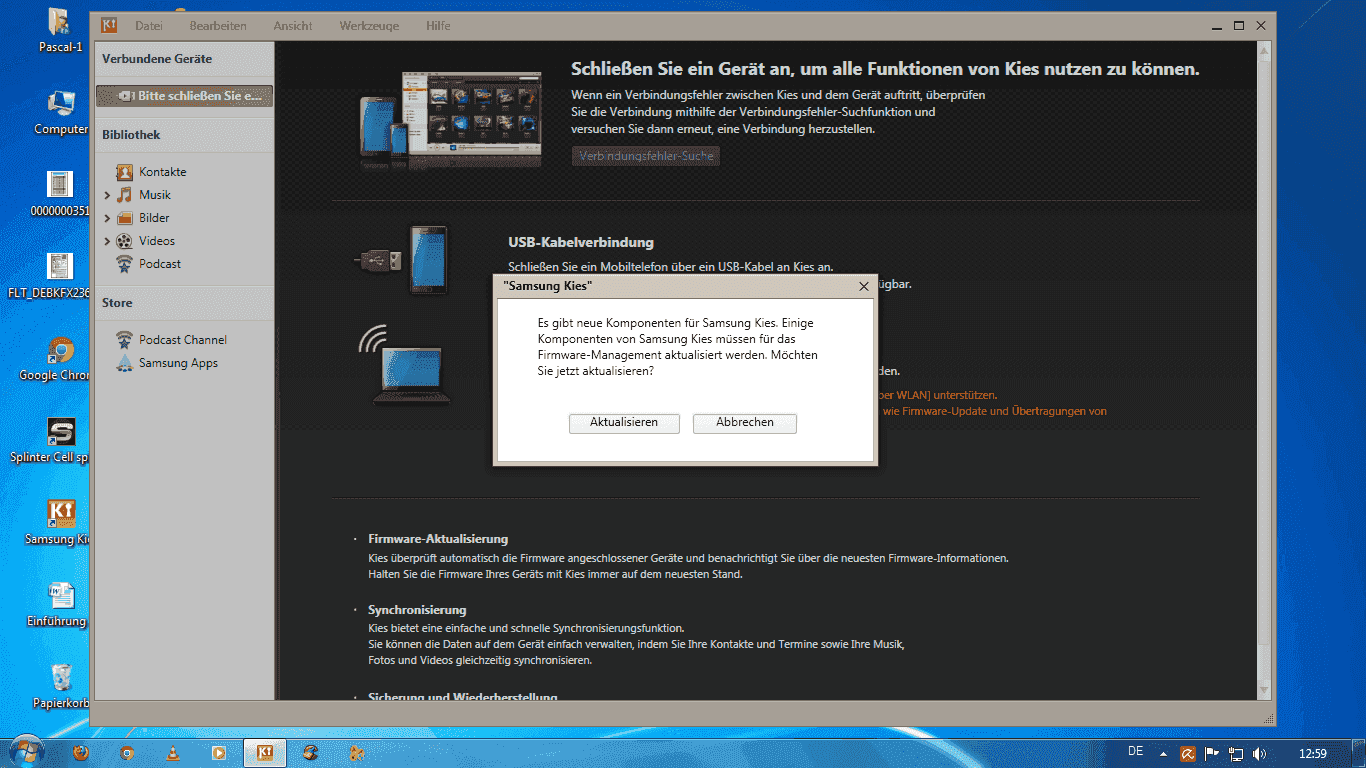Viewport: 1366px width, 768px height.
Task: Open the media player taskbar icon
Action: (x=219, y=753)
